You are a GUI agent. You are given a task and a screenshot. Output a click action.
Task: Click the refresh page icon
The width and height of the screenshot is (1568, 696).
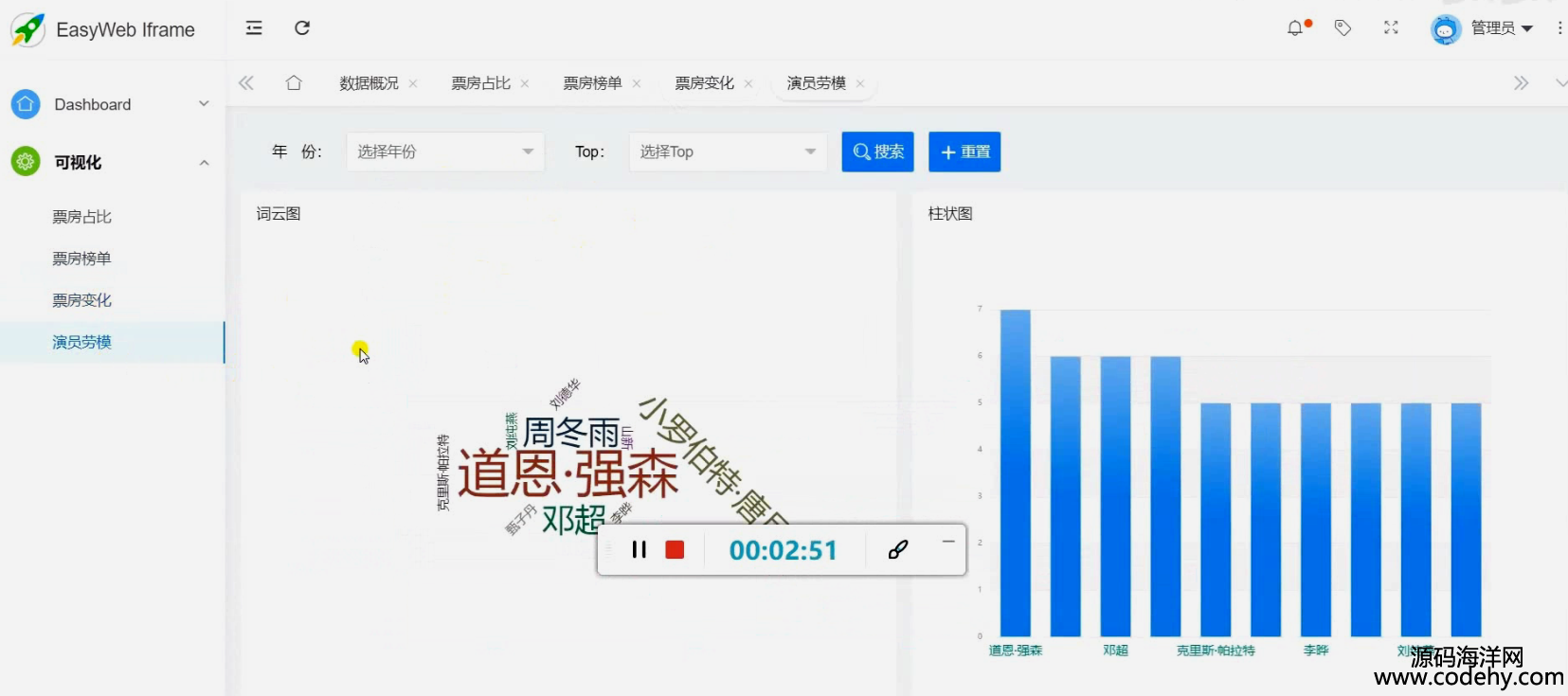302,28
